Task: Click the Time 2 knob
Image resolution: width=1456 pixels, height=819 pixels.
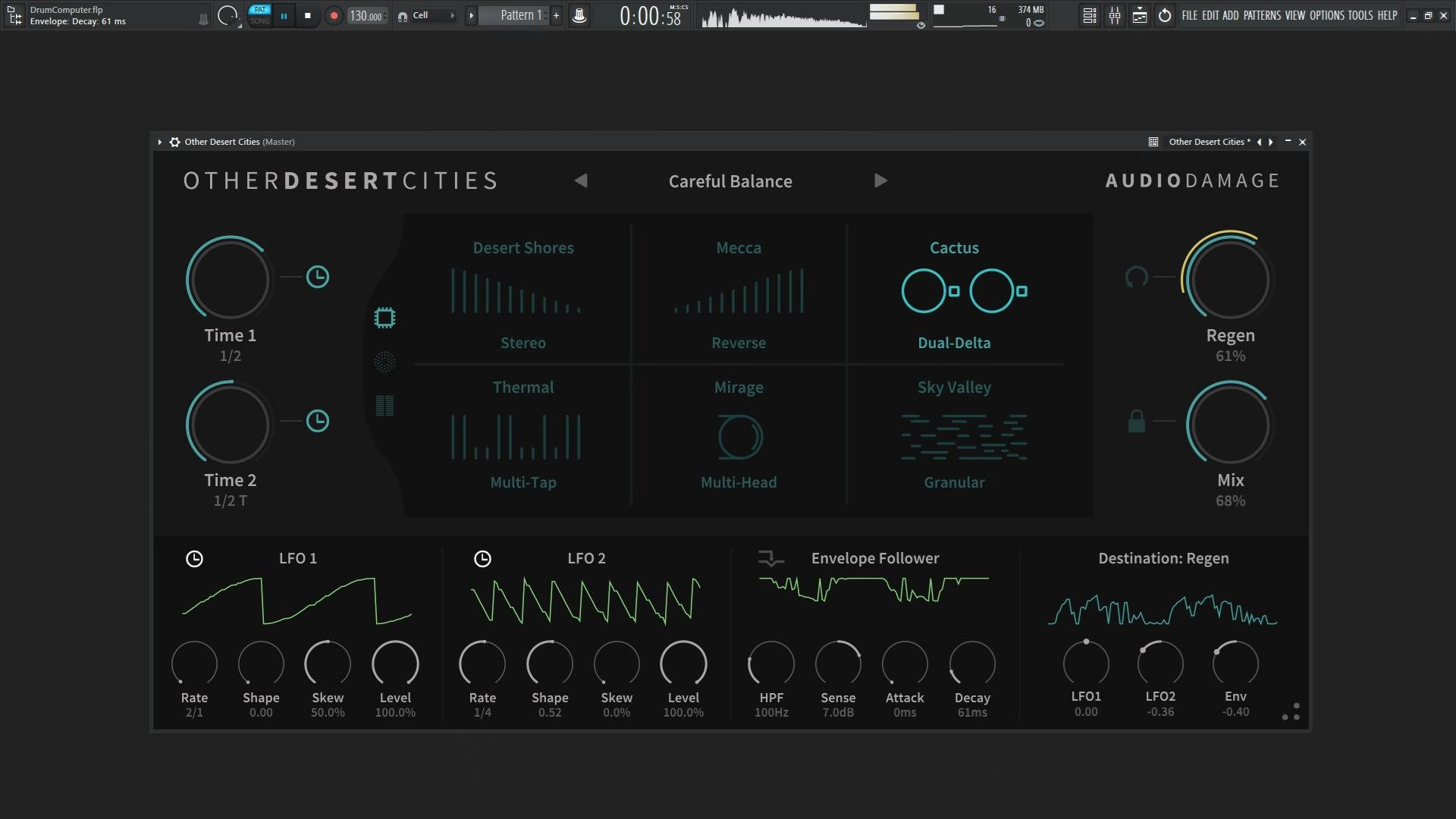Action: [229, 423]
